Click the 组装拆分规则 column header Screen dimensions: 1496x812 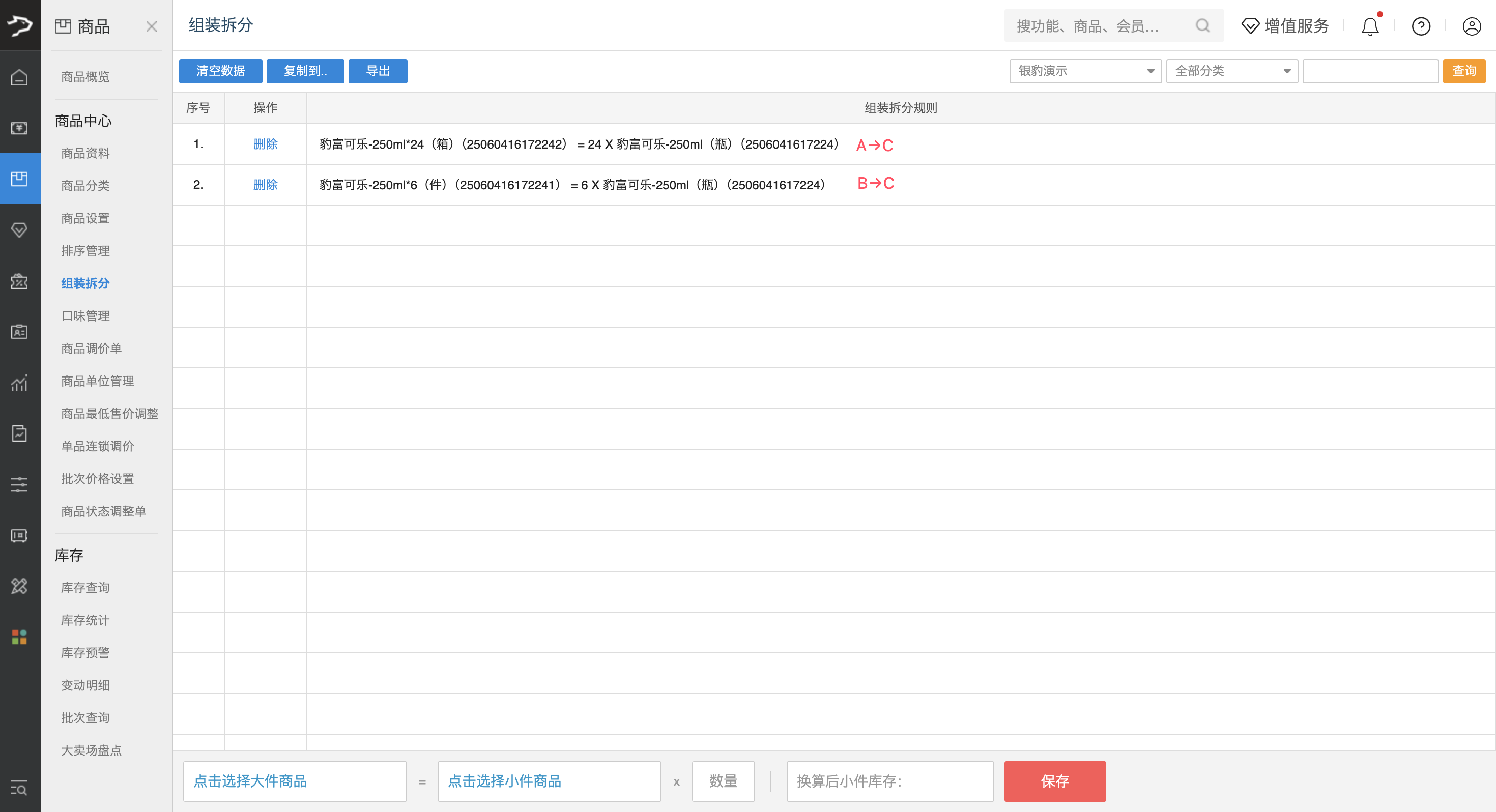click(x=901, y=108)
